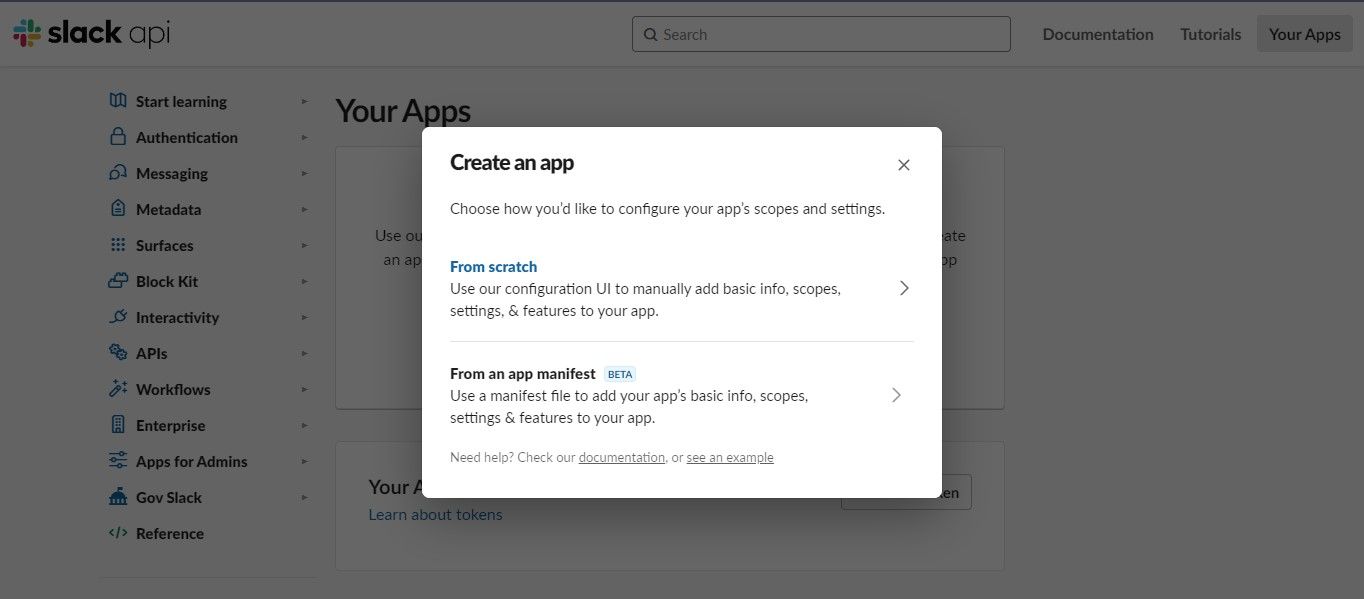Select the Your Apps tab
This screenshot has width=1364, height=599.
(x=1303, y=33)
